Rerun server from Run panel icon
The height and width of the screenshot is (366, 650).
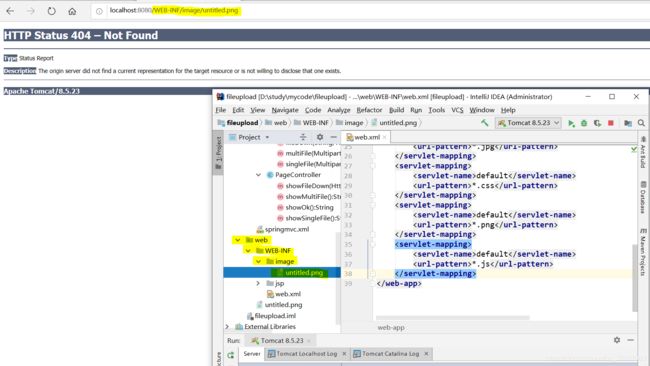(230, 355)
